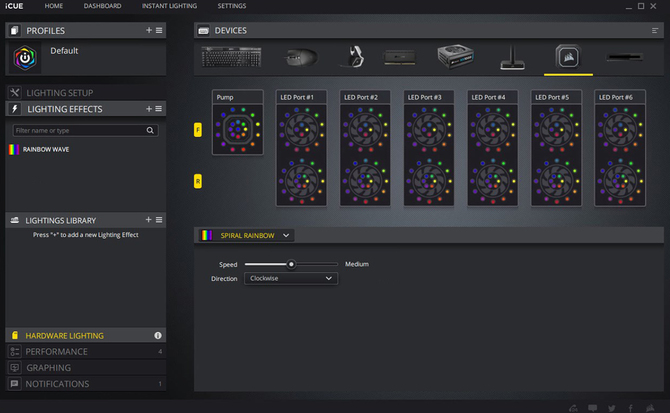The image size is (670, 413).
Task: Open the Profiles list menu icon
Action: pos(159,30)
